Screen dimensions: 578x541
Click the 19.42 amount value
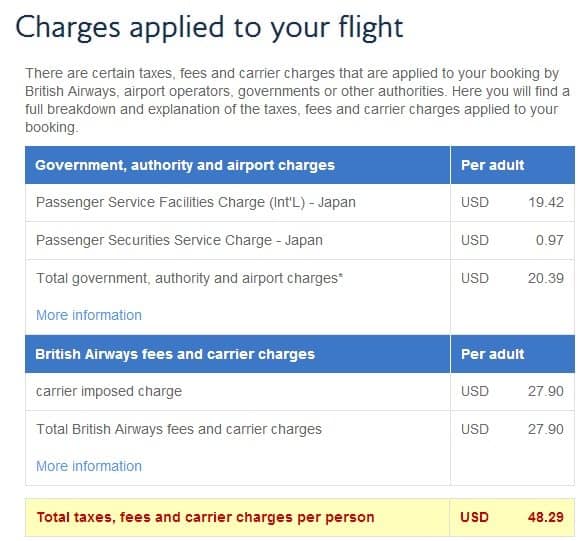pyautogui.click(x=546, y=202)
